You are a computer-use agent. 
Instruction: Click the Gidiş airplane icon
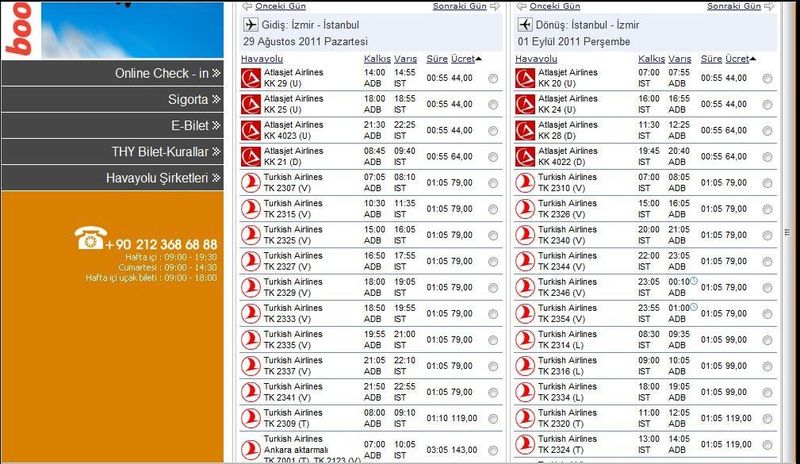(x=251, y=25)
